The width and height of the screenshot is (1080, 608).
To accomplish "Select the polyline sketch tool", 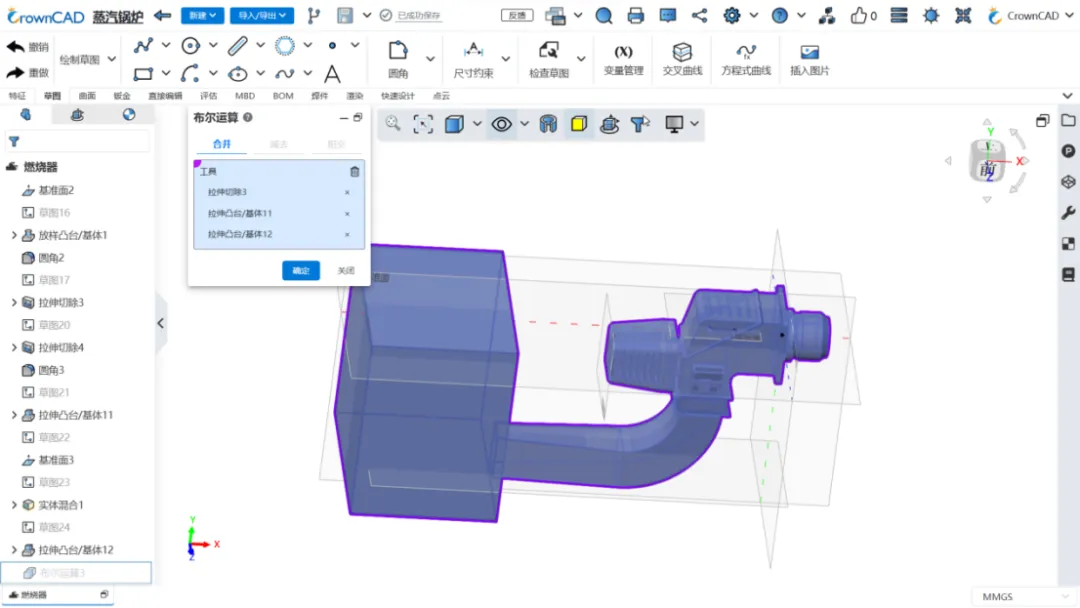I will point(143,45).
